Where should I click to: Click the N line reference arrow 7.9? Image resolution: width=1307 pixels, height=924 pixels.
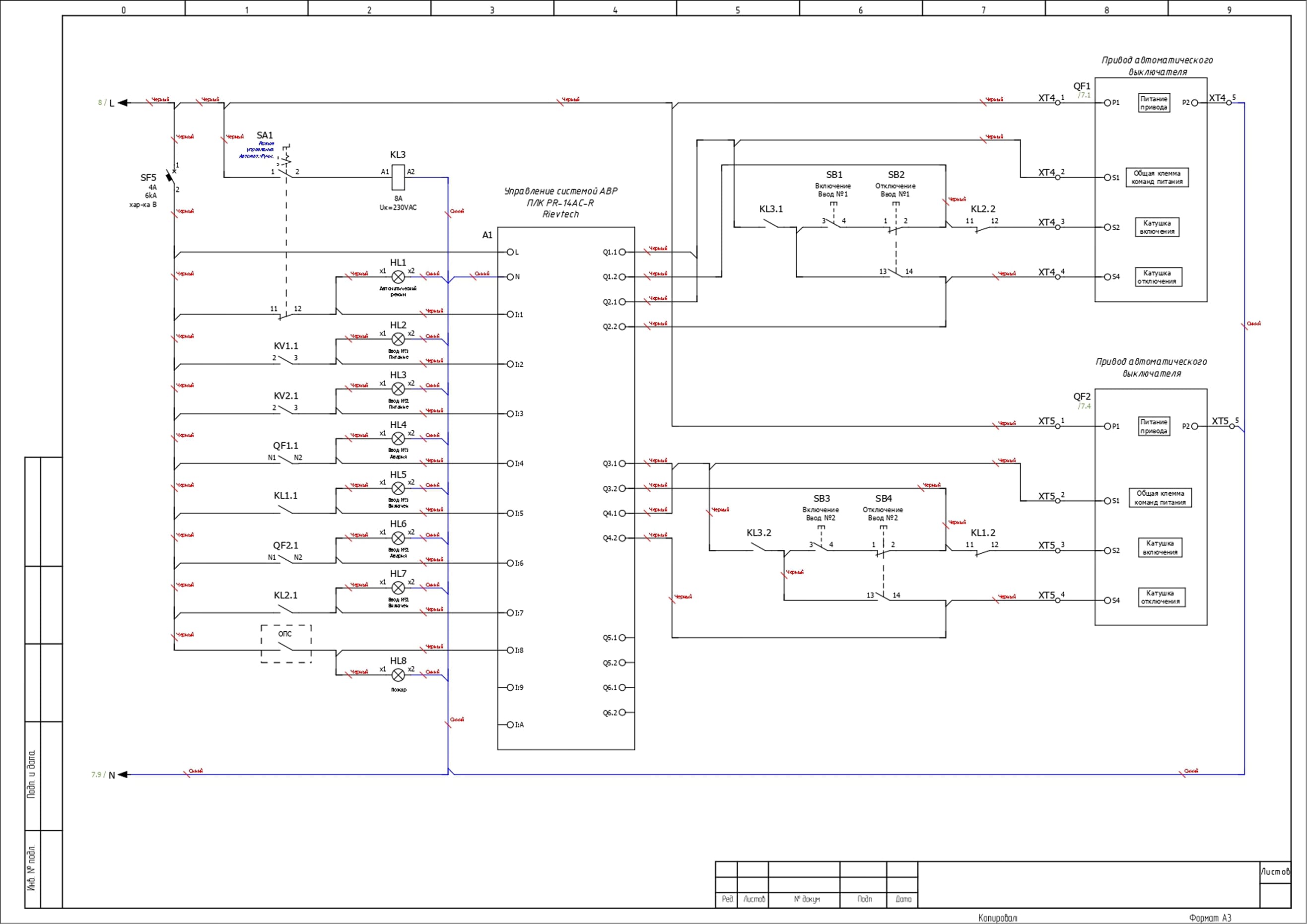coord(123,774)
